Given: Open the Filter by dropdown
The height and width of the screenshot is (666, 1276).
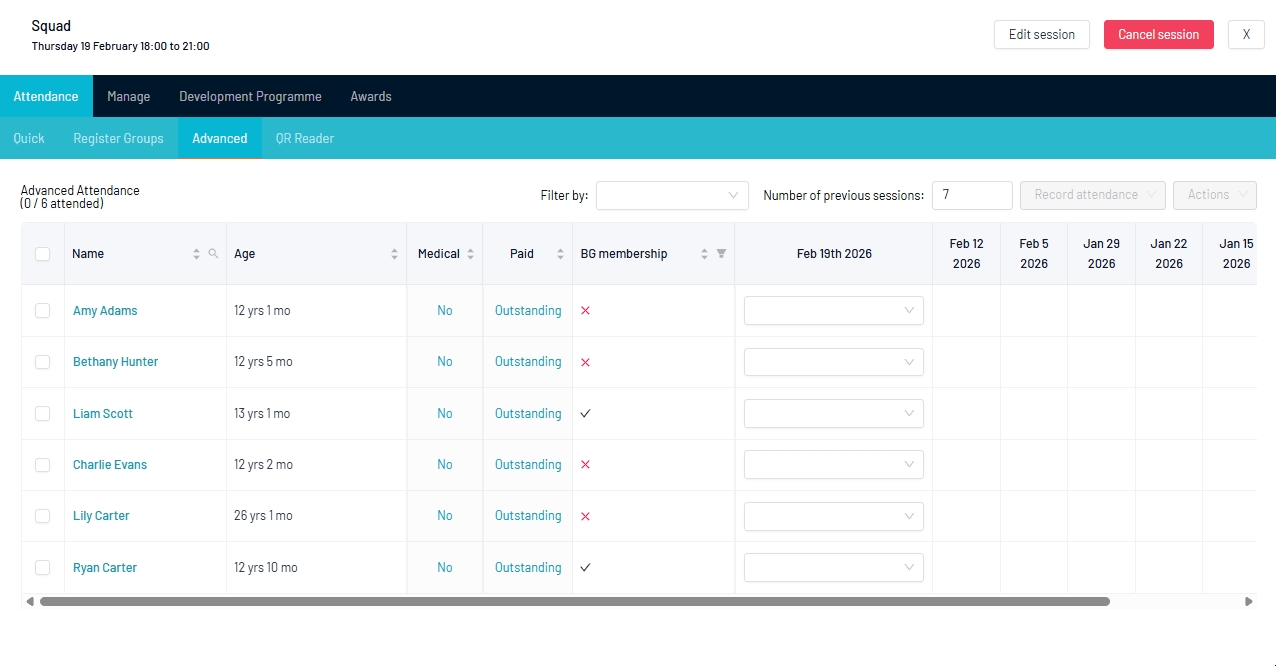Looking at the screenshot, I should 672,196.
